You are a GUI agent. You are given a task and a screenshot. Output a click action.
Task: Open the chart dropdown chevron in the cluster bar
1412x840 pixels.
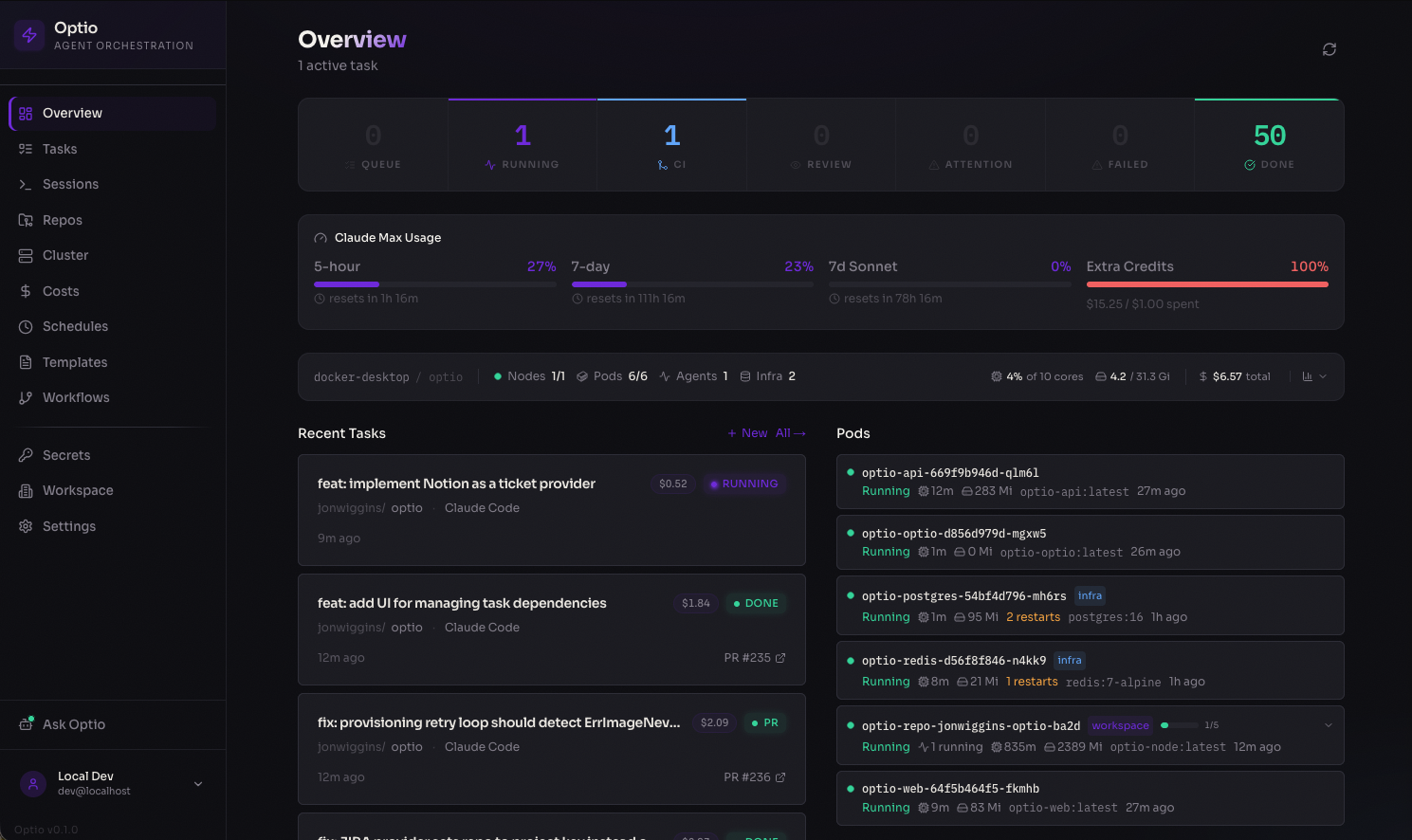point(1322,375)
